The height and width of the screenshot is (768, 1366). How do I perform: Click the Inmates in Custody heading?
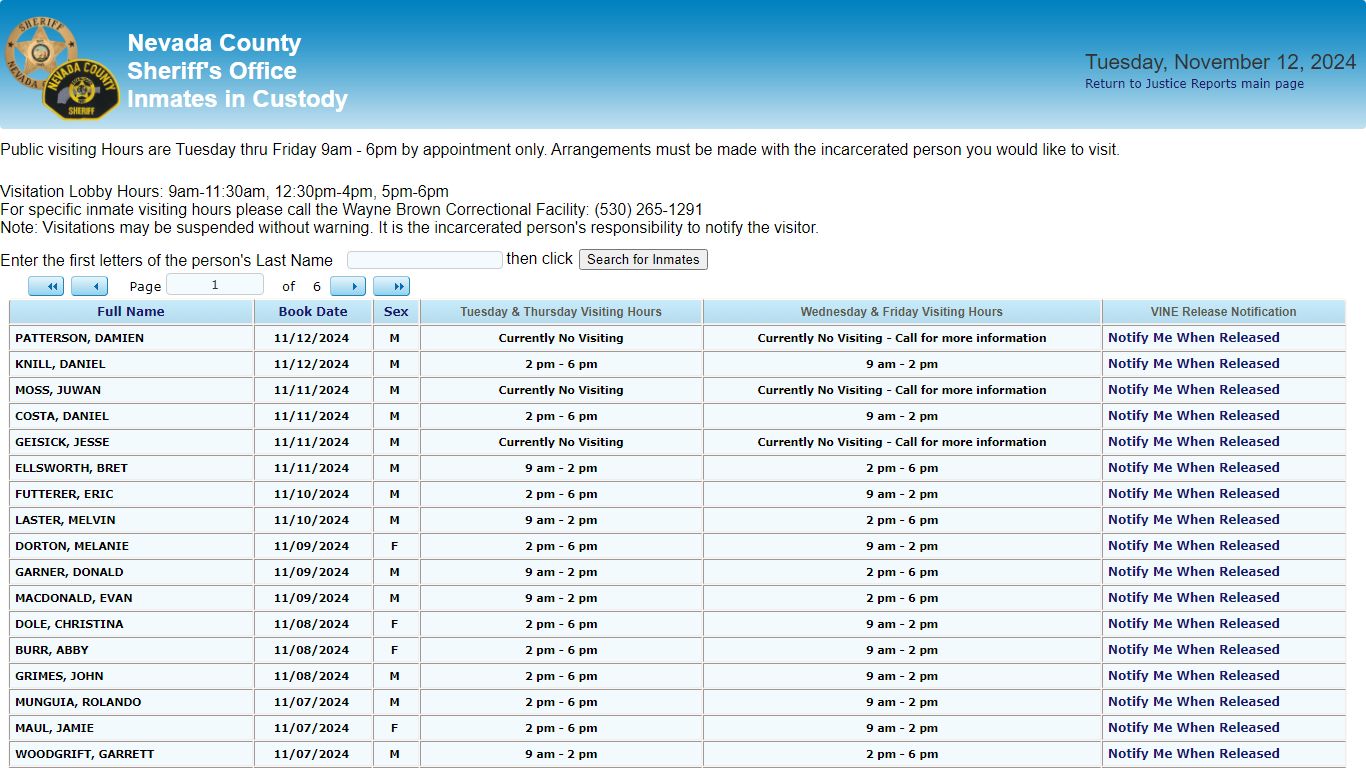click(237, 99)
